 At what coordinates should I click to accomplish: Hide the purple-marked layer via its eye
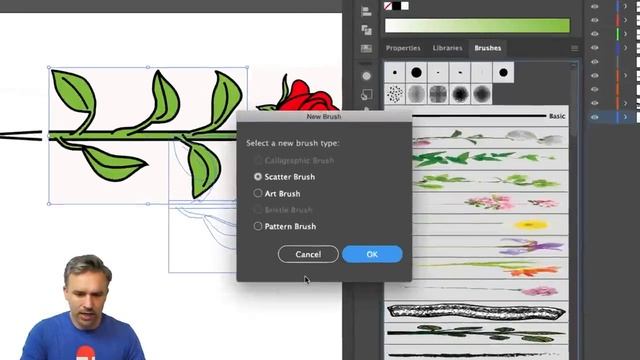pos(595,48)
